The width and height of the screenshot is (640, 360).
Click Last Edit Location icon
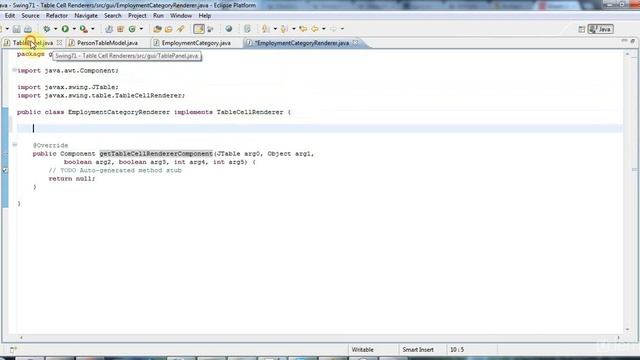[303, 29]
